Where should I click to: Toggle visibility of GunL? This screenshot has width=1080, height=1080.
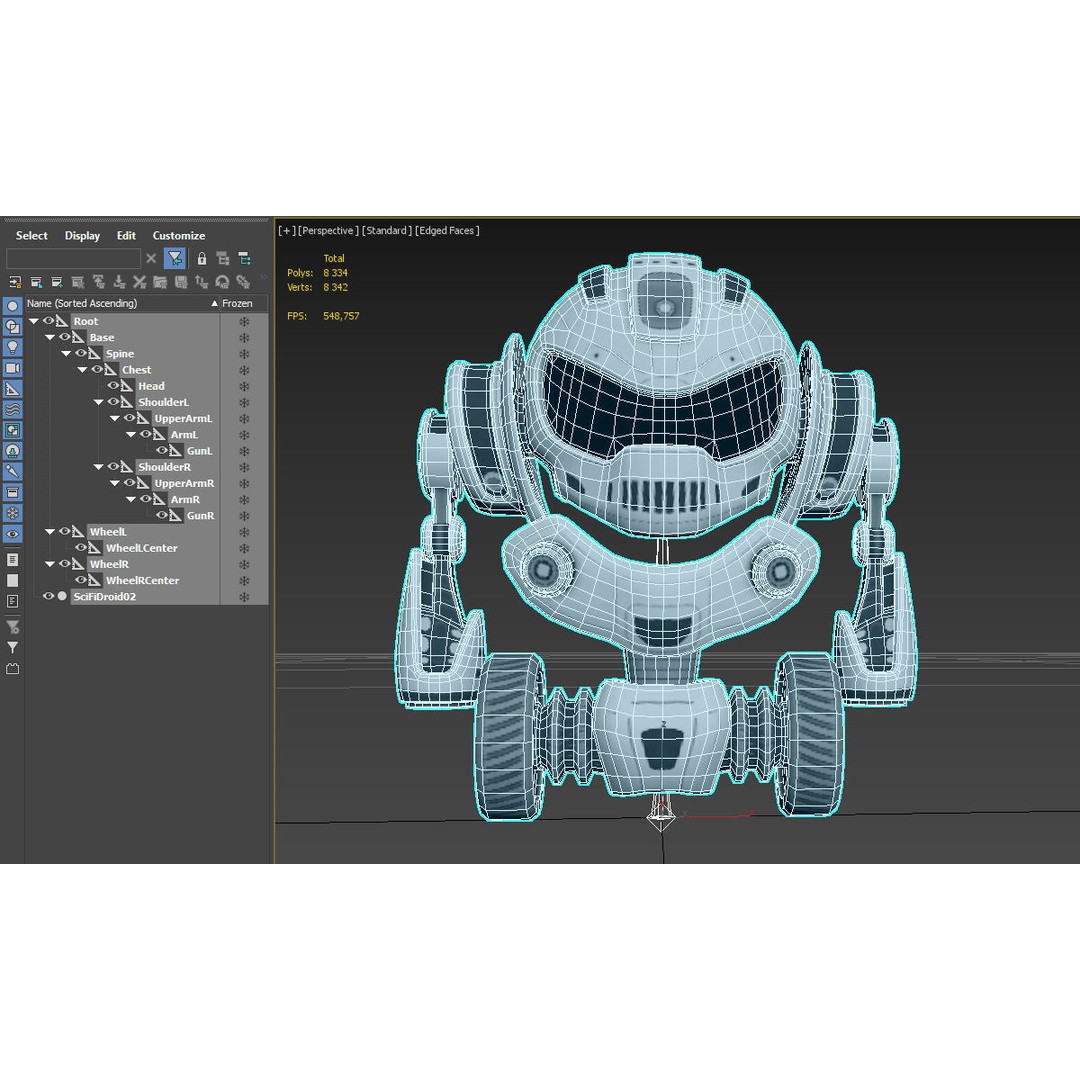coord(162,450)
